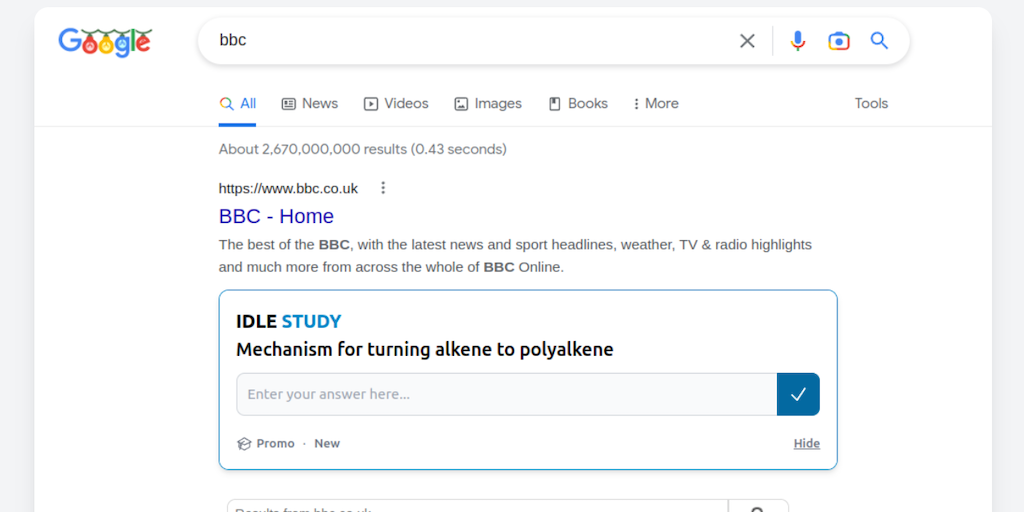Click the Promo graduation cap icon
The image size is (1024, 512).
click(244, 444)
